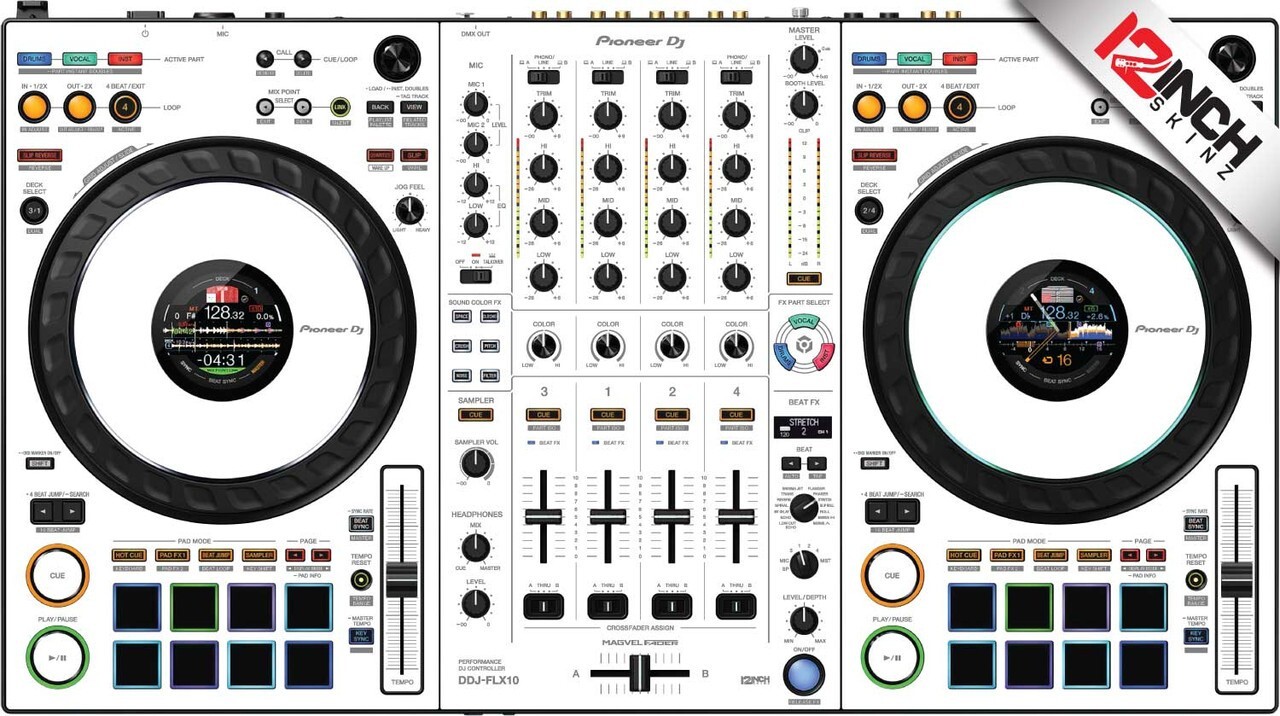Click the MIX POINT SELECT left arrow
The height and width of the screenshot is (716, 1280).
click(x=265, y=107)
